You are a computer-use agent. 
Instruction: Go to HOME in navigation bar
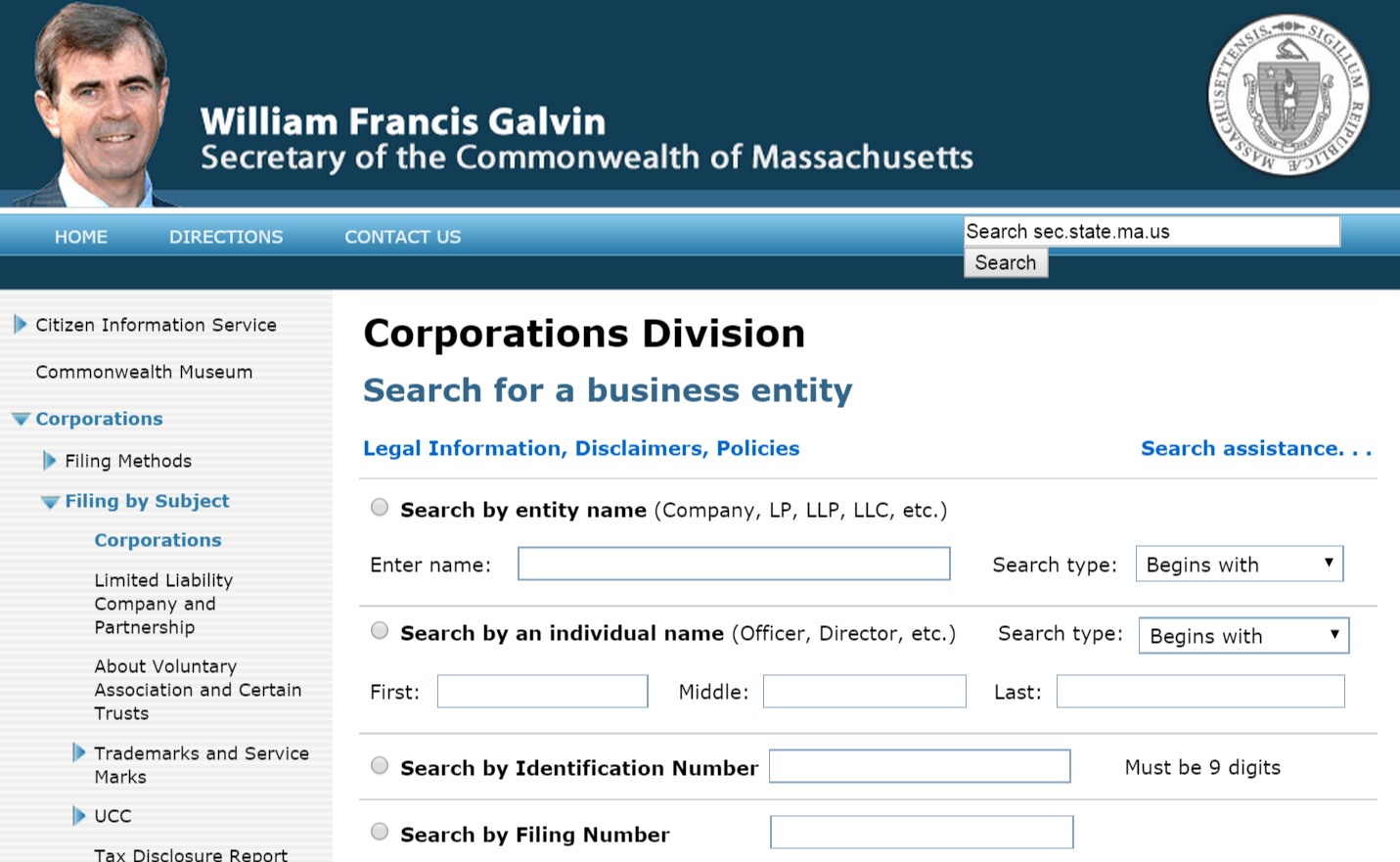pyautogui.click(x=81, y=237)
